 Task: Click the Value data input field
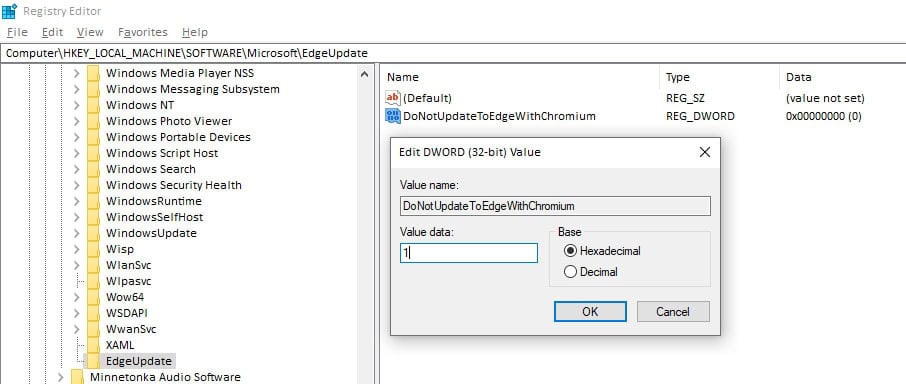click(x=469, y=253)
